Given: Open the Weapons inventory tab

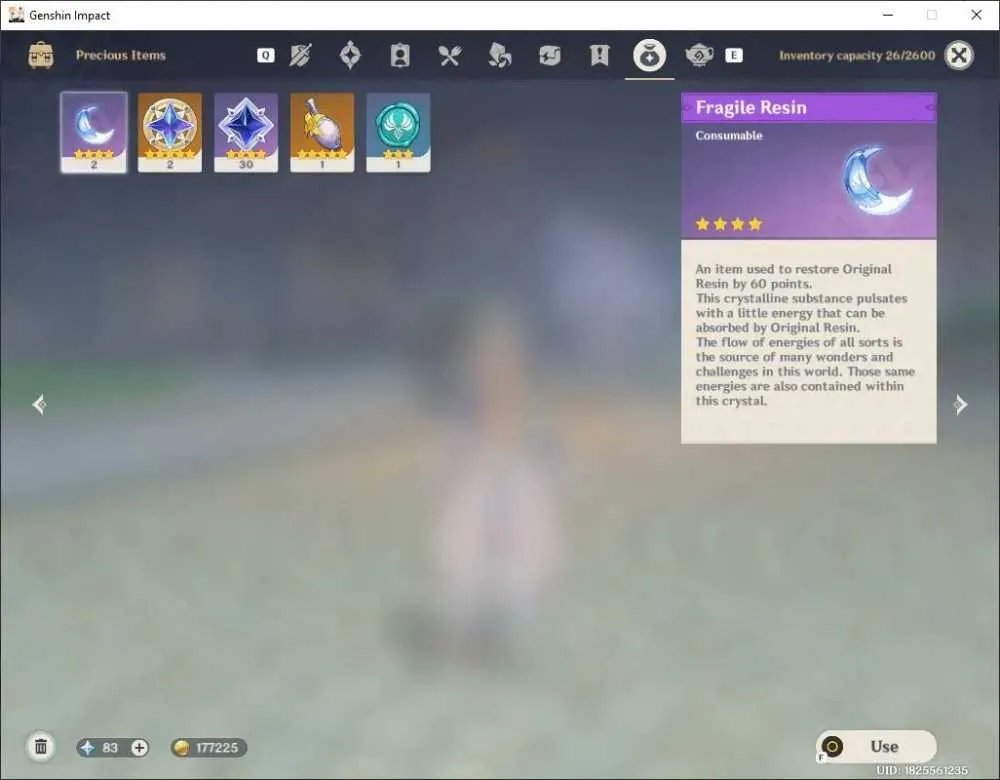Looking at the screenshot, I should point(300,55).
